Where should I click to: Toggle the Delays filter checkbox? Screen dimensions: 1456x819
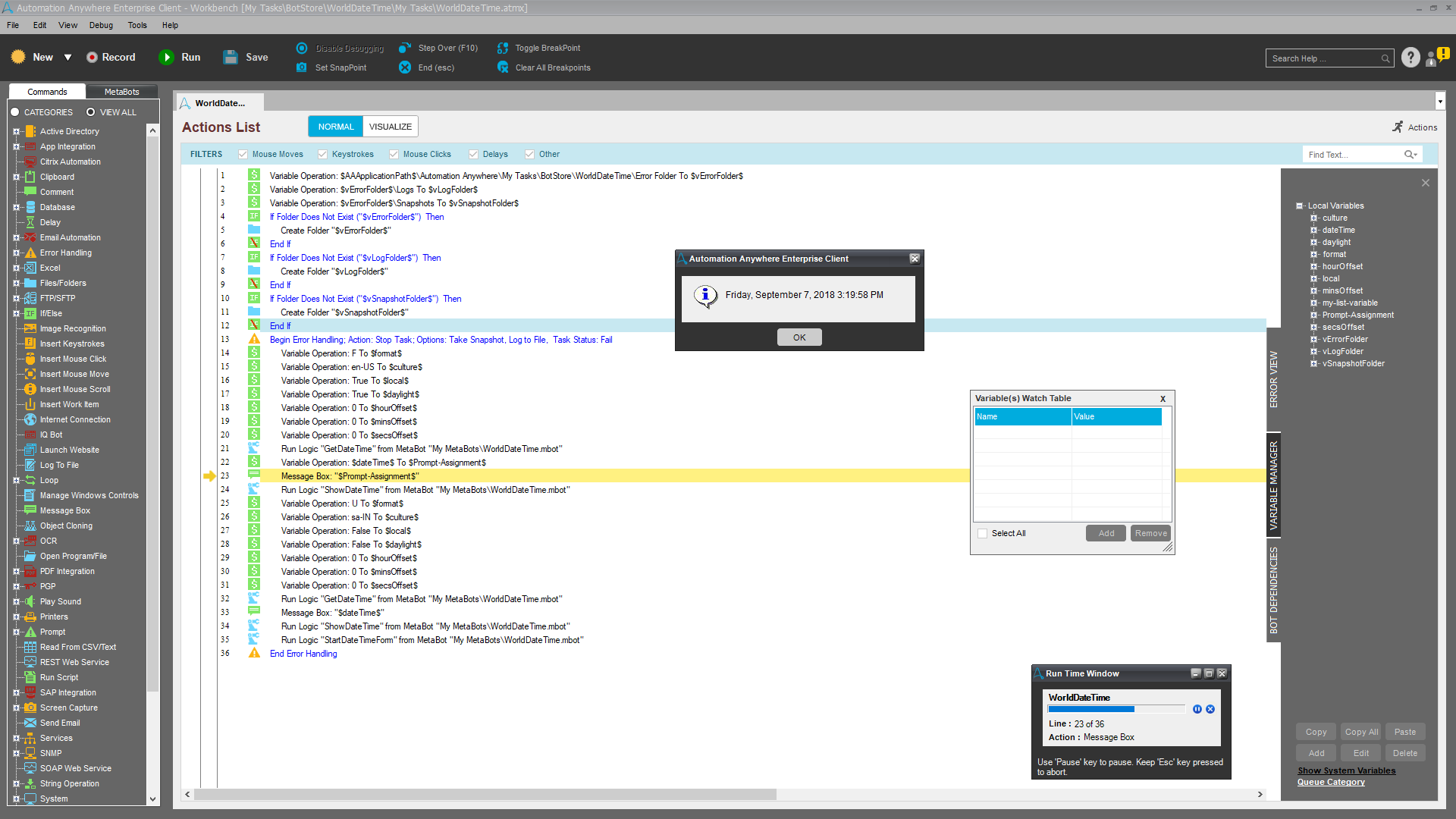[x=474, y=155]
